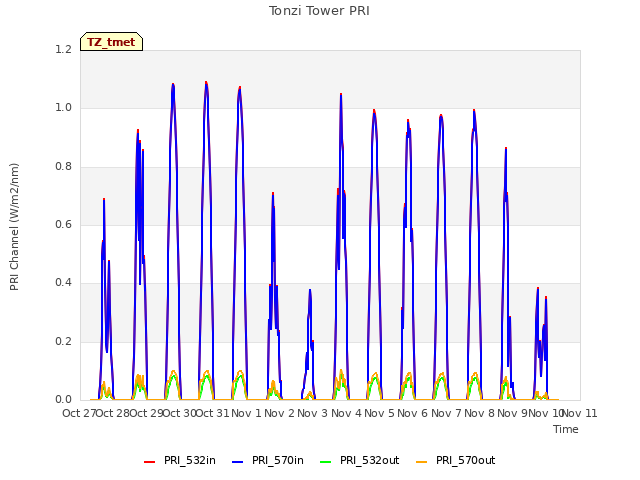Click the chart title Tonzi Tower PRI
The height and width of the screenshot is (480, 640).
[x=319, y=11]
